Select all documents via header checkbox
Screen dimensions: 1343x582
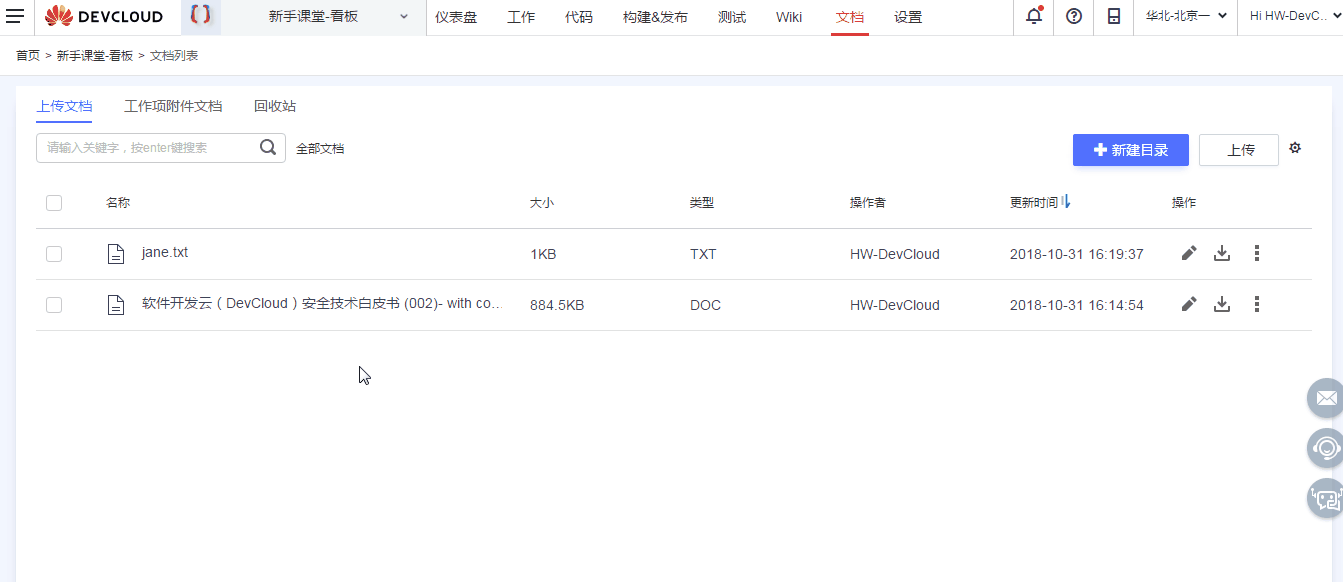53,202
